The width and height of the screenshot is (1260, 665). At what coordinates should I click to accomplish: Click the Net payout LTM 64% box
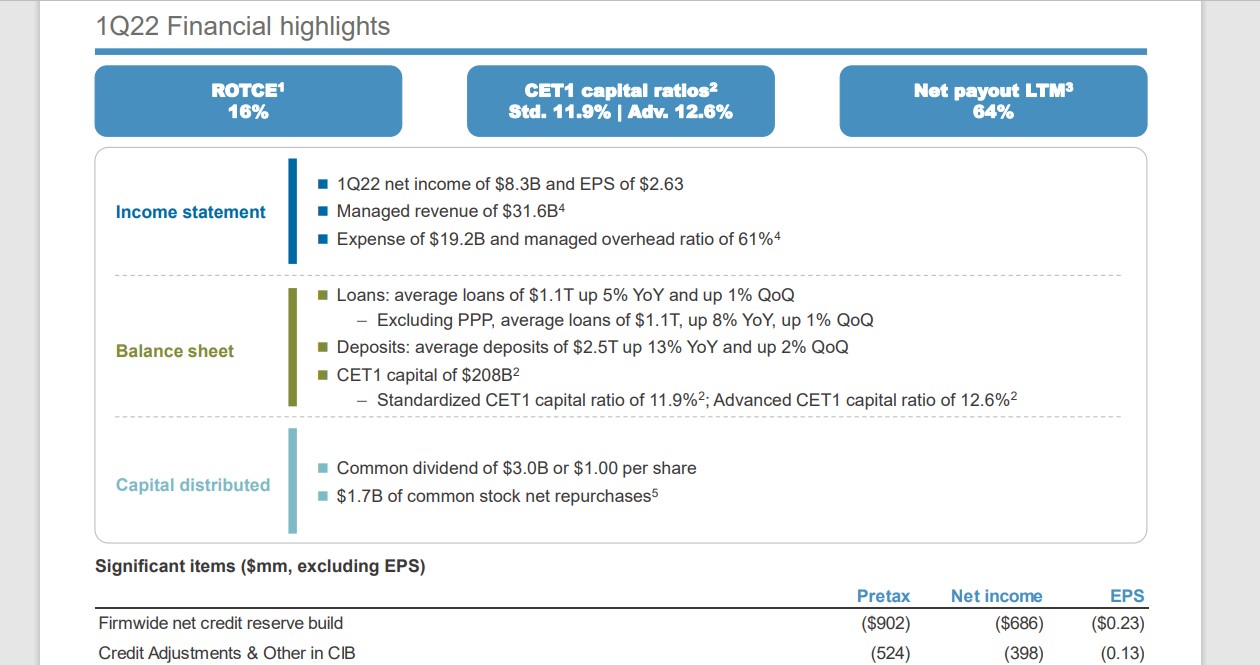point(993,101)
